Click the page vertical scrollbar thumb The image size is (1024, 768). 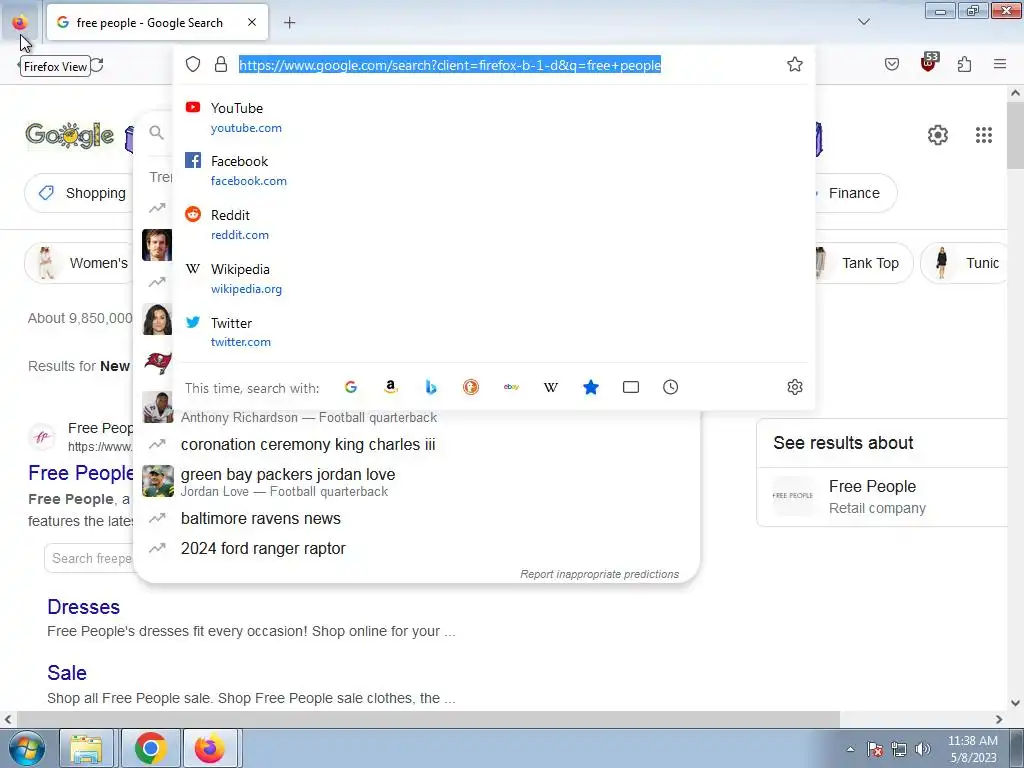click(1015, 135)
